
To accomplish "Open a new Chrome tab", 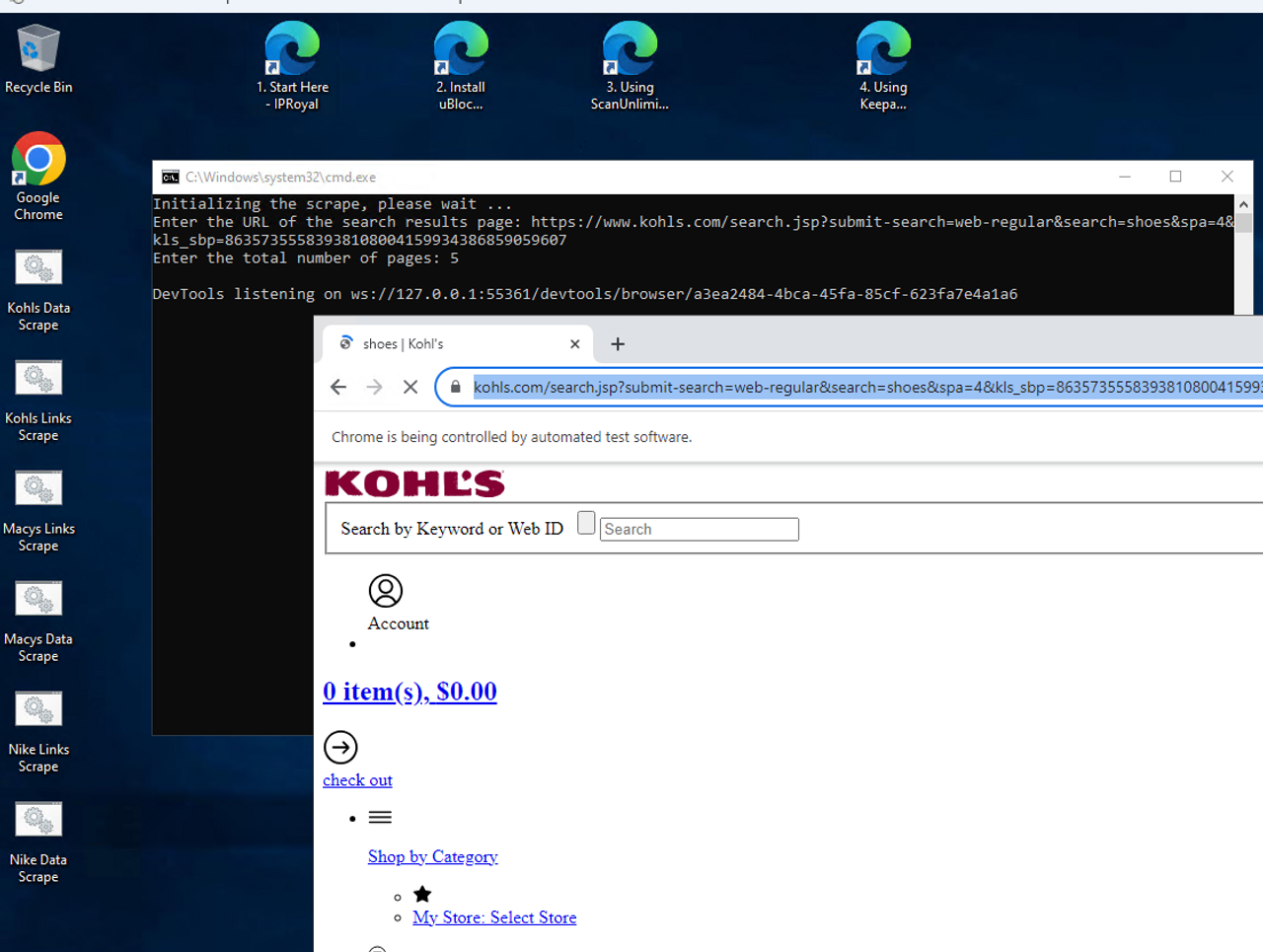I will [x=618, y=344].
